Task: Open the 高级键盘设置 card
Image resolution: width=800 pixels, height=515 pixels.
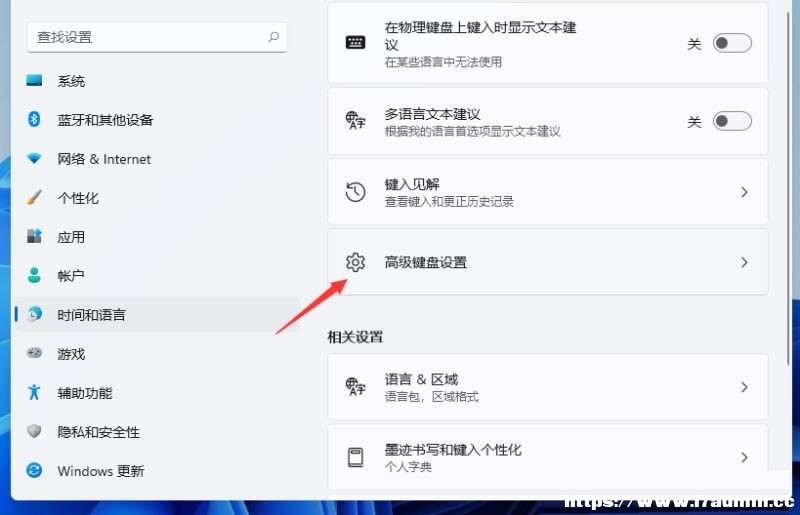Action: pos(547,262)
